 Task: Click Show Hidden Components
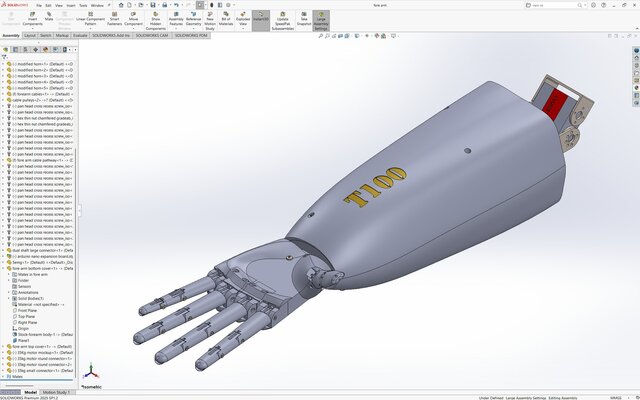[x=156, y=21]
